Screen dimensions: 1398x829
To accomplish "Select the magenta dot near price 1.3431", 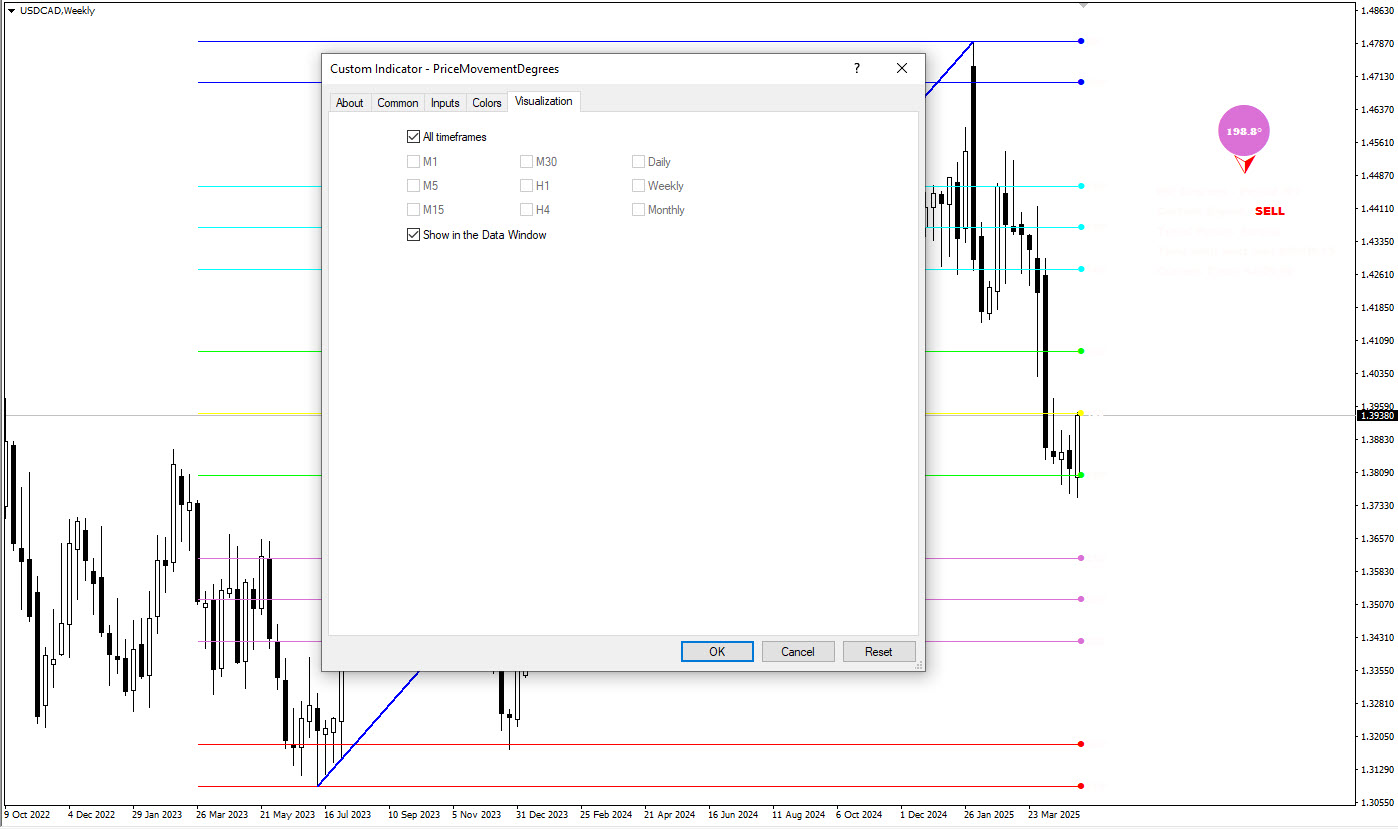I will coord(1081,641).
